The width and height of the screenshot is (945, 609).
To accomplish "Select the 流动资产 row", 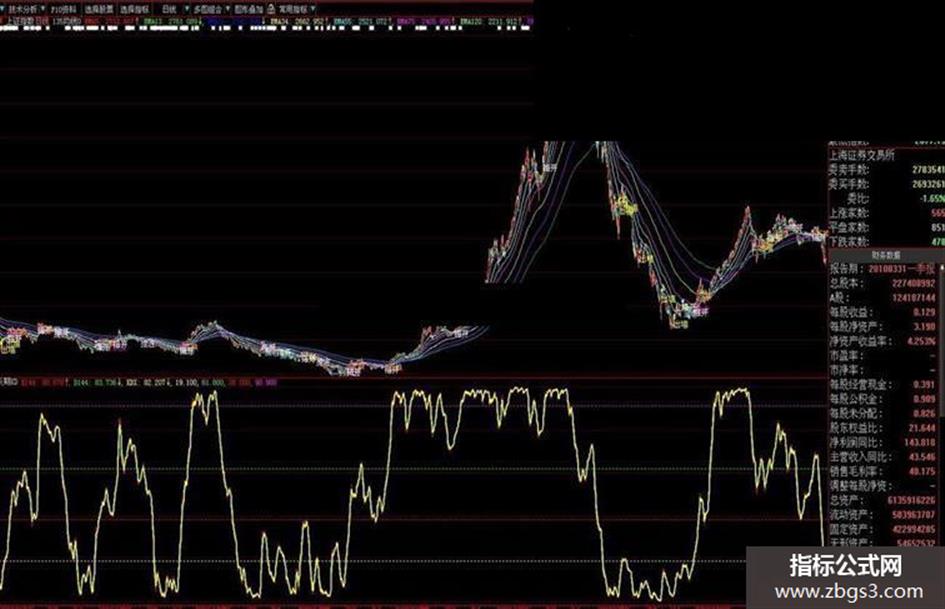I will [x=883, y=514].
